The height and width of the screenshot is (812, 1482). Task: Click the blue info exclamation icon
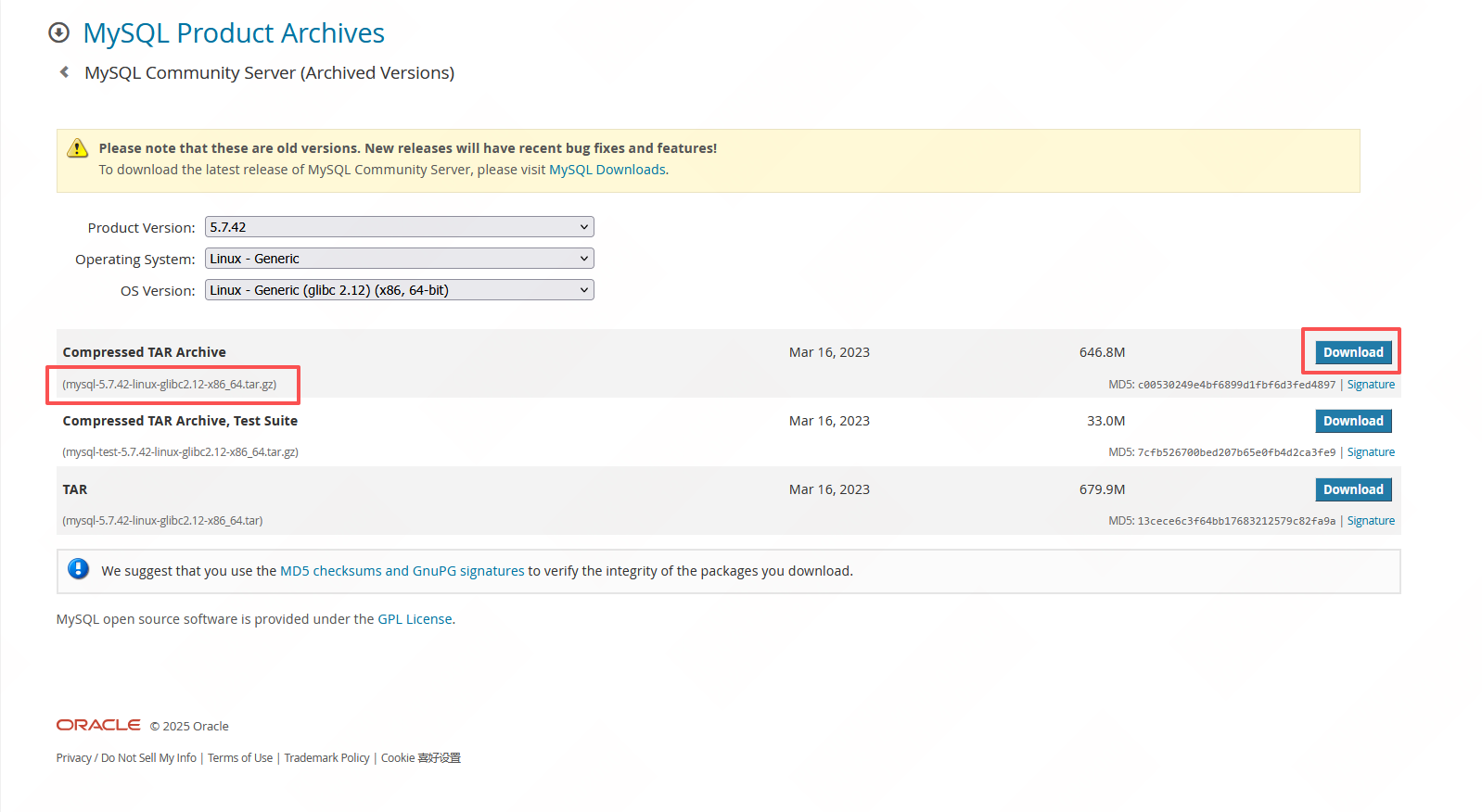tap(79, 569)
